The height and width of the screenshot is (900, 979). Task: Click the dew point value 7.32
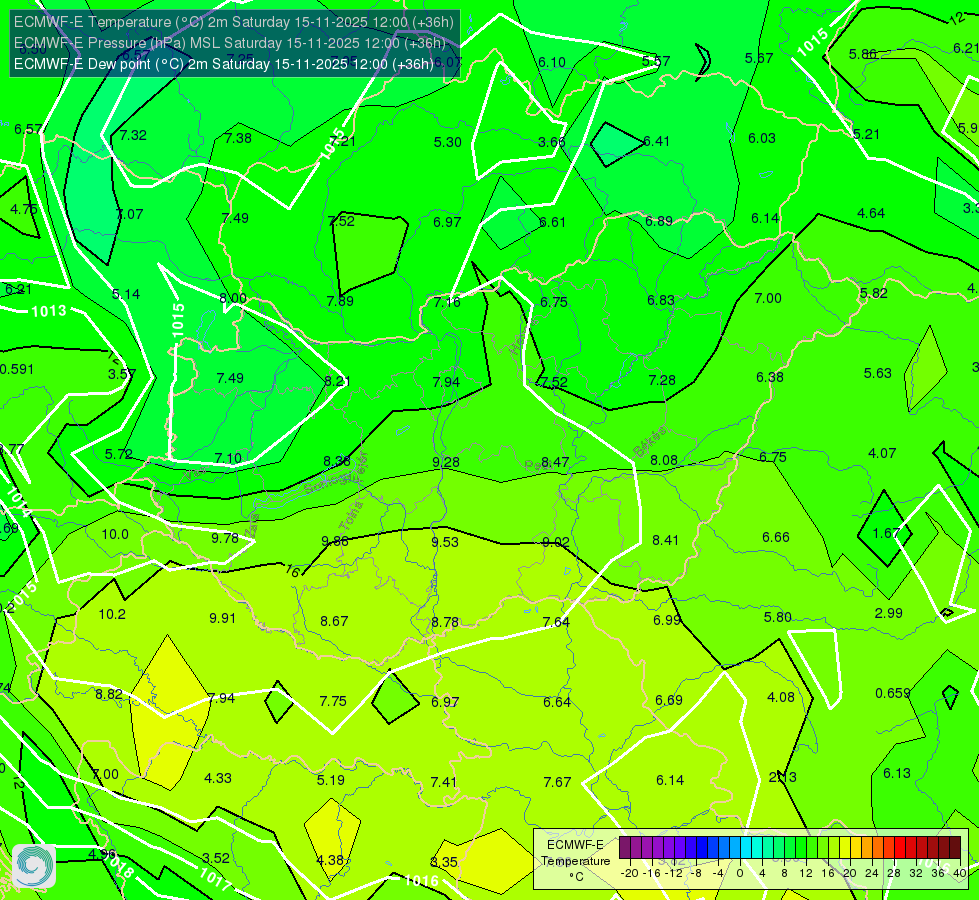133,135
